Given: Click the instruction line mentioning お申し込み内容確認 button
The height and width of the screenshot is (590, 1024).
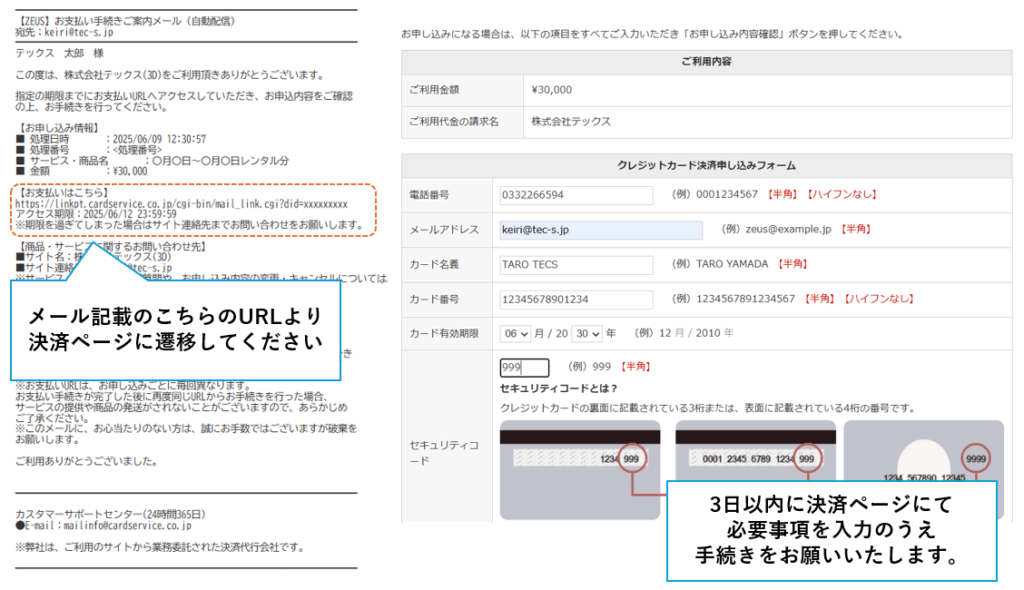Looking at the screenshot, I should [x=652, y=34].
